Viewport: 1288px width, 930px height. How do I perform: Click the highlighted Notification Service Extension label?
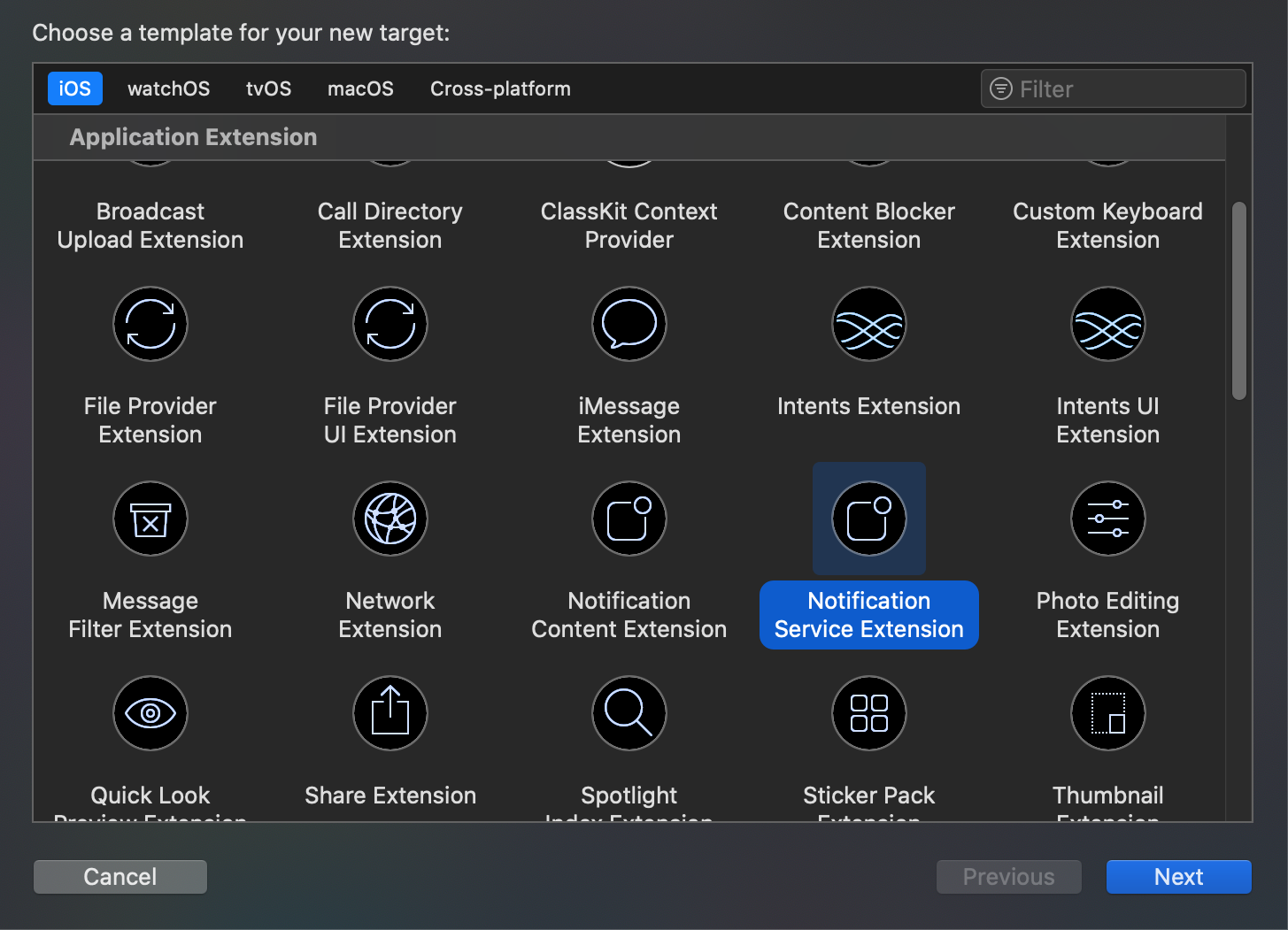click(869, 615)
